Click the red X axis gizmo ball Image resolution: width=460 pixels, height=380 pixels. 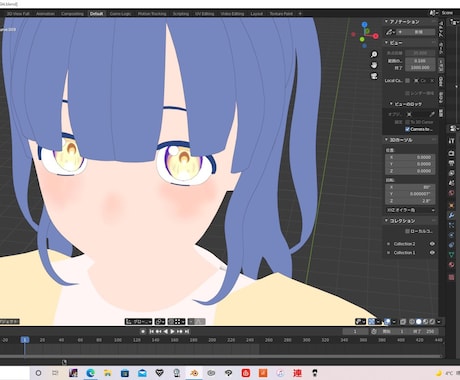coord(375,36)
